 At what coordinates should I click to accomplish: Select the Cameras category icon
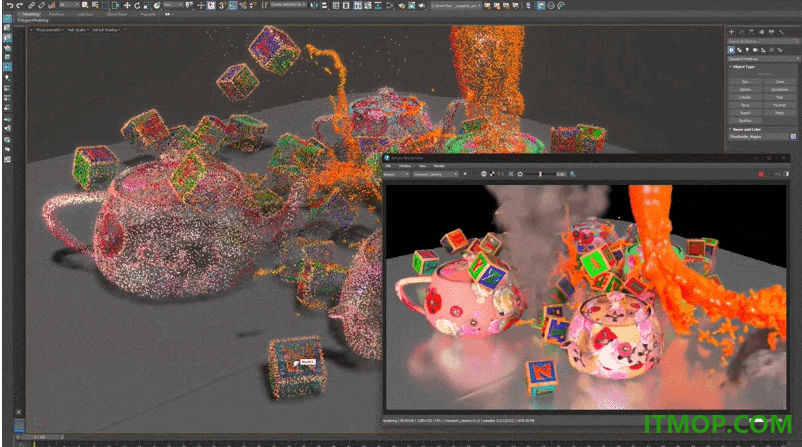click(x=755, y=50)
